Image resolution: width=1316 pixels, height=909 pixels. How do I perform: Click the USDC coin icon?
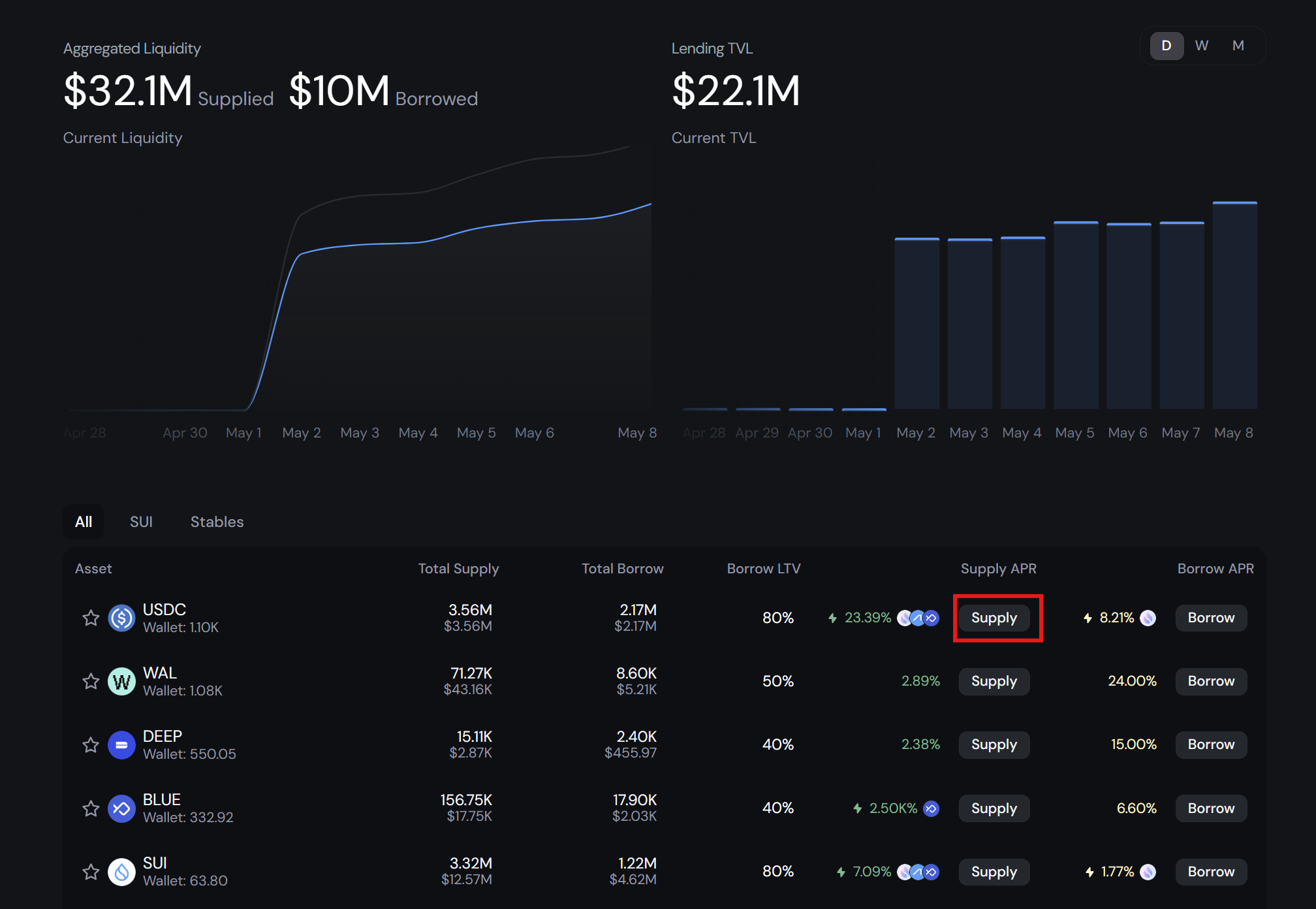tap(121, 618)
